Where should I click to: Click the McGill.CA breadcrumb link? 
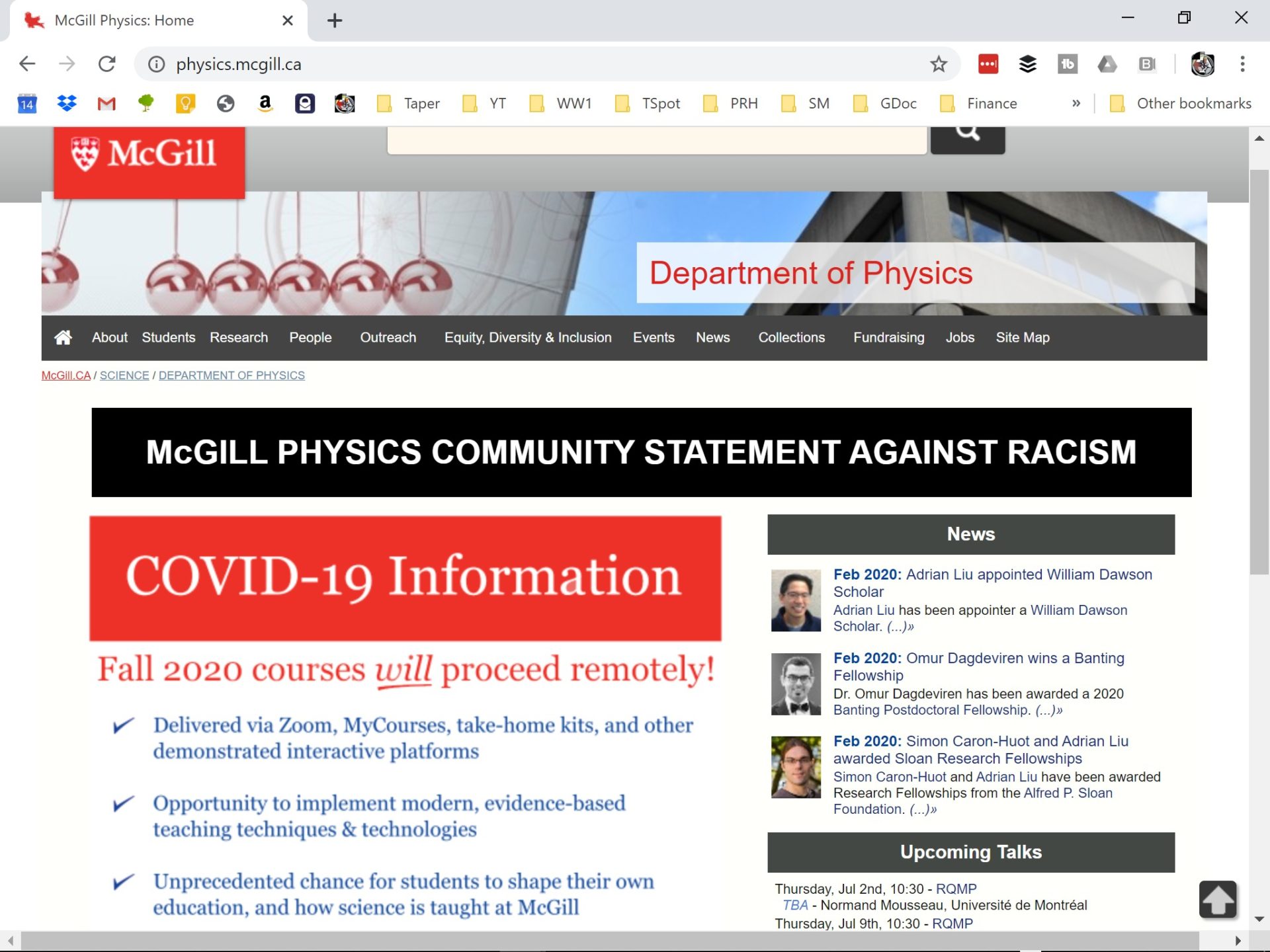pyautogui.click(x=66, y=376)
